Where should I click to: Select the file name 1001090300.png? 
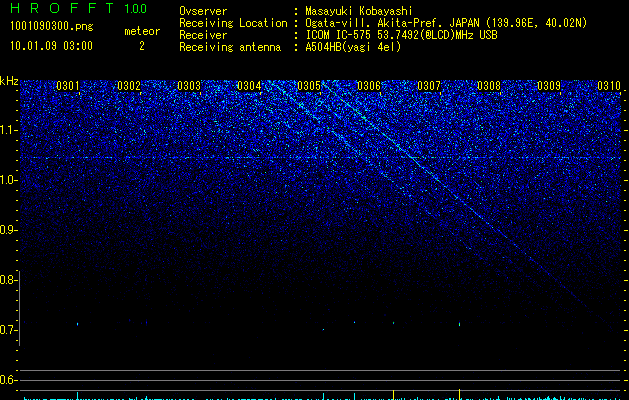52,27
